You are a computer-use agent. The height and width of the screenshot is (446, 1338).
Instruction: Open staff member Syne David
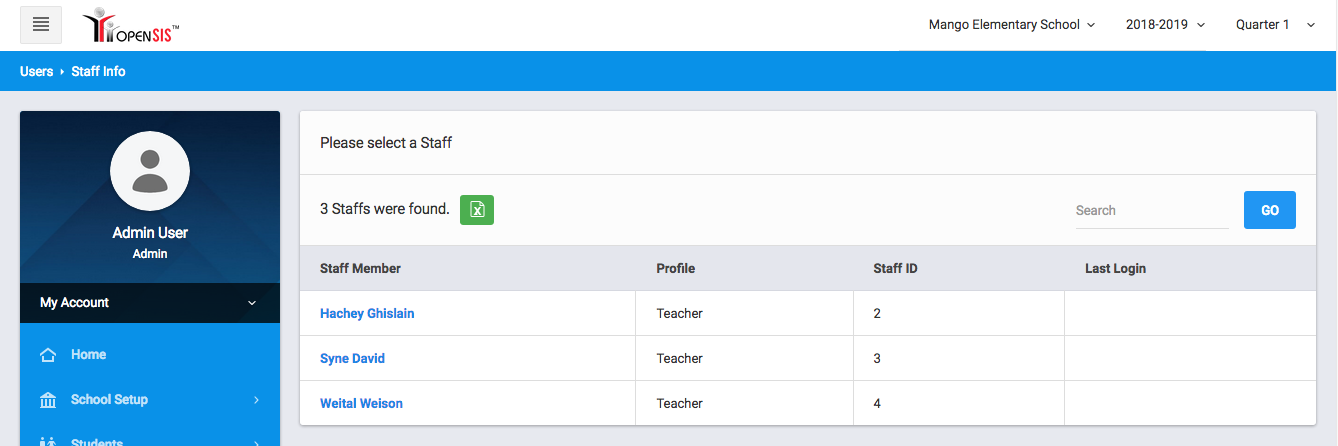(x=352, y=359)
